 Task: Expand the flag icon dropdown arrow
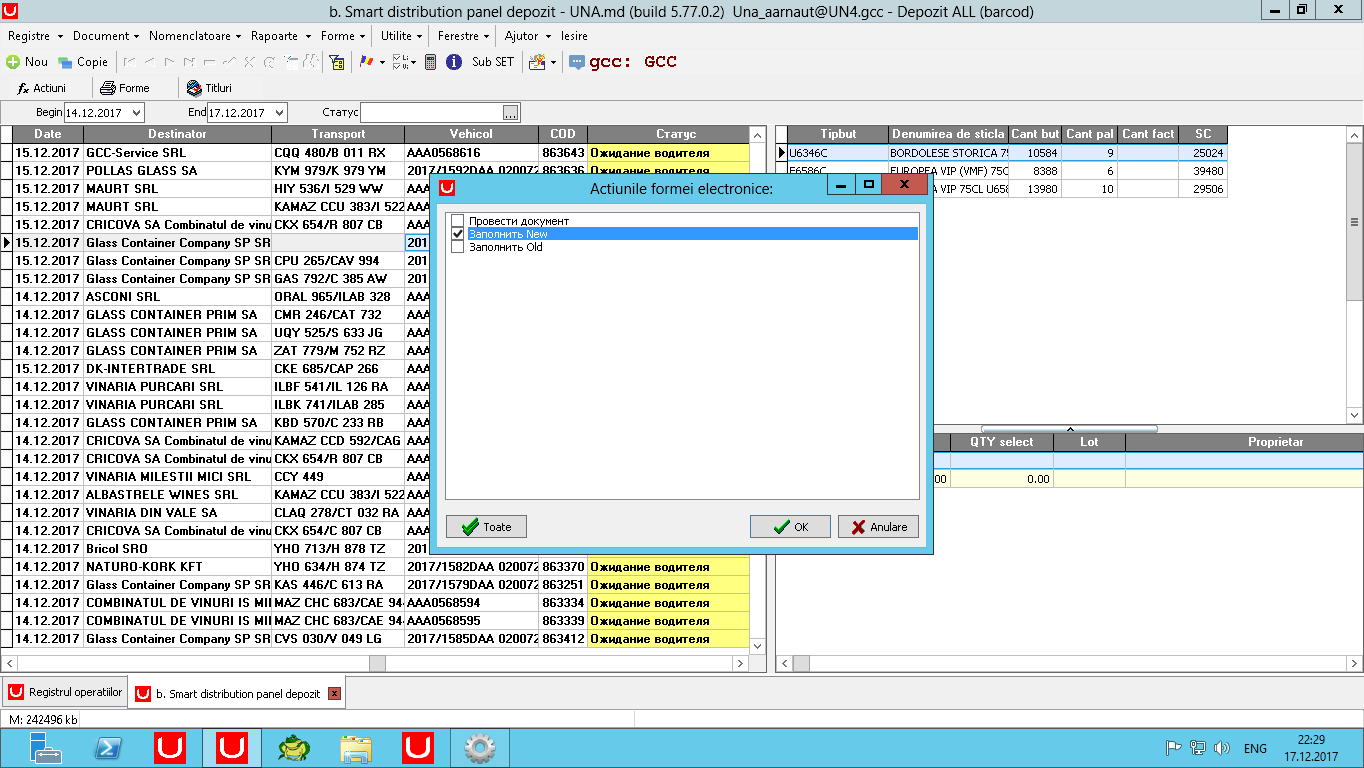(x=382, y=62)
